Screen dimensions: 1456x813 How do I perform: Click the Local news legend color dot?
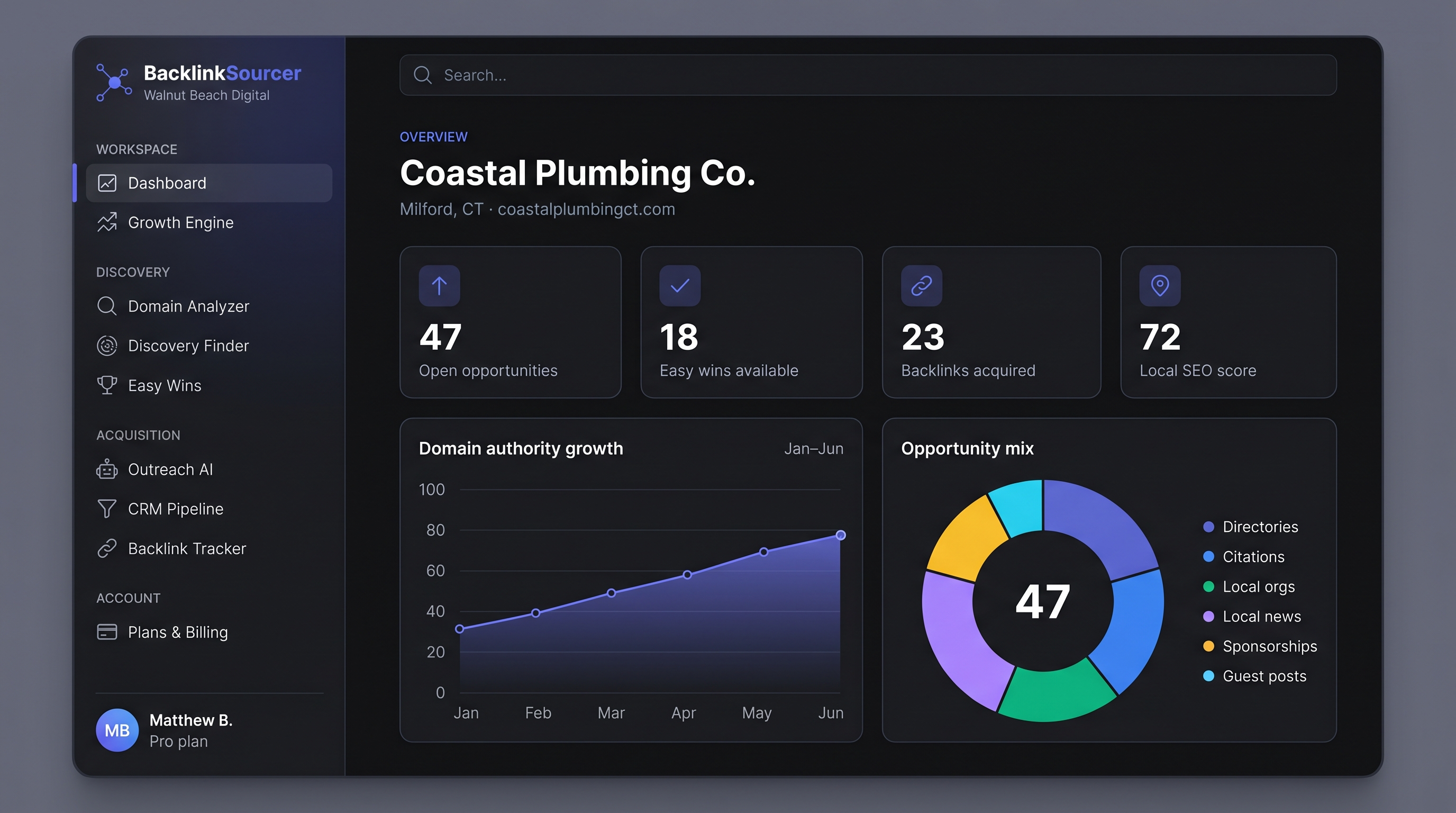pyautogui.click(x=1208, y=616)
